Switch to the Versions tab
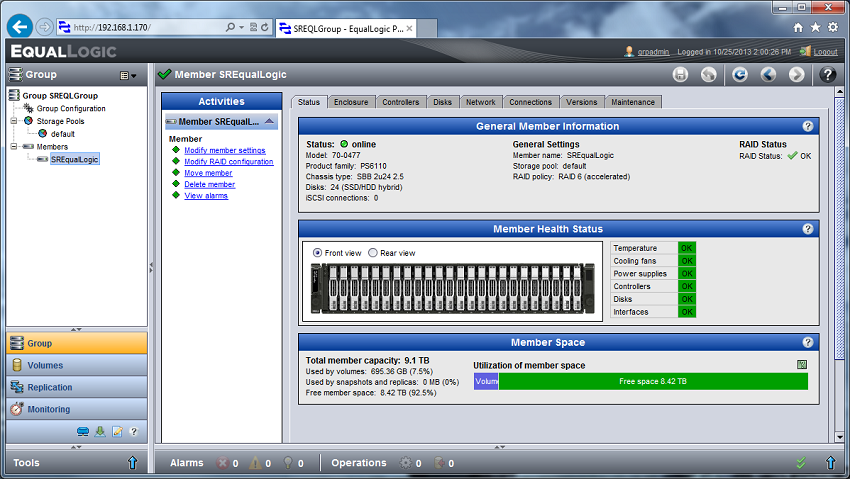This screenshot has height=479, width=850. tap(582, 102)
